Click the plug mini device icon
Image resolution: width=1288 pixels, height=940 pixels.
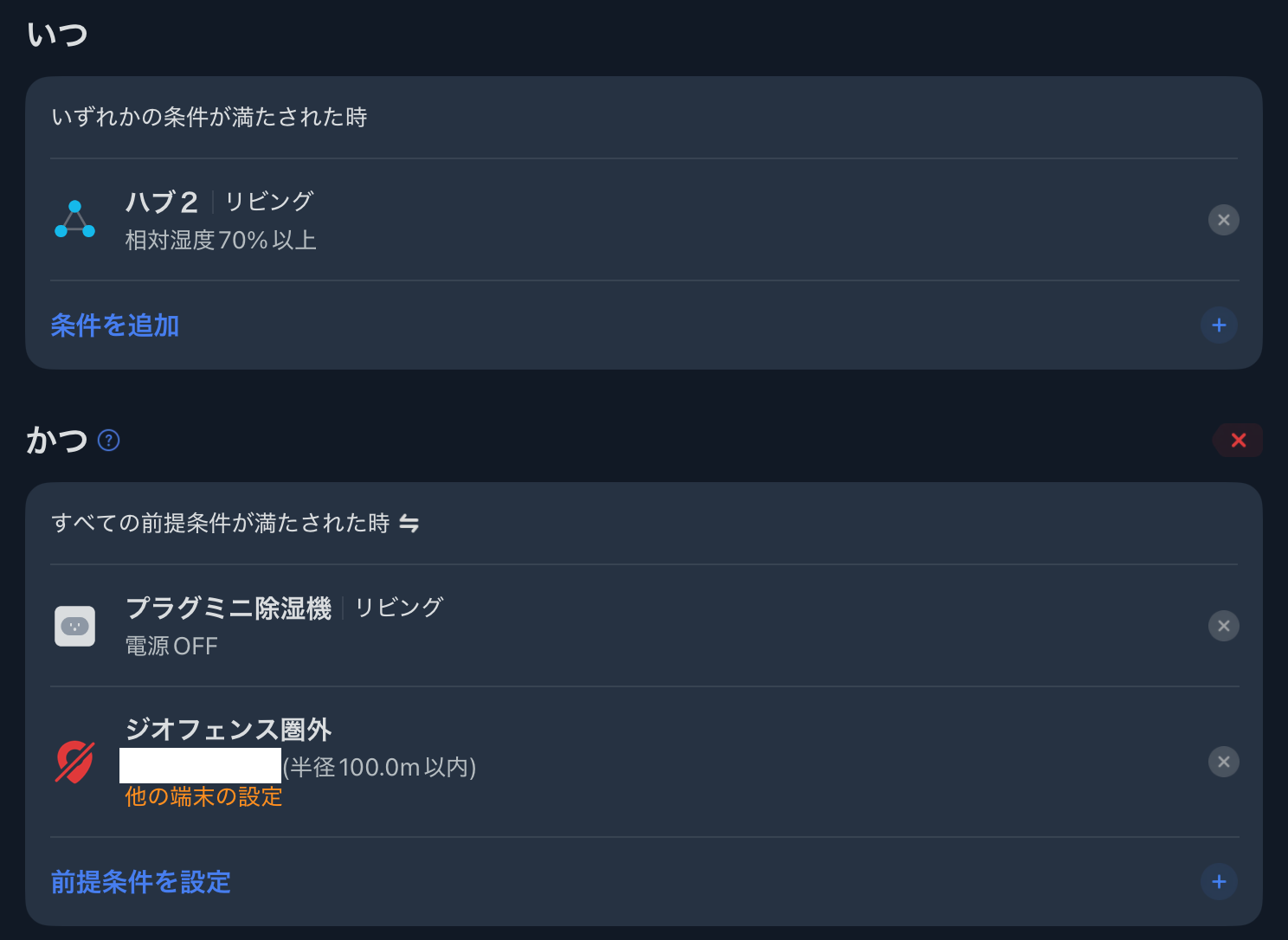(74, 626)
